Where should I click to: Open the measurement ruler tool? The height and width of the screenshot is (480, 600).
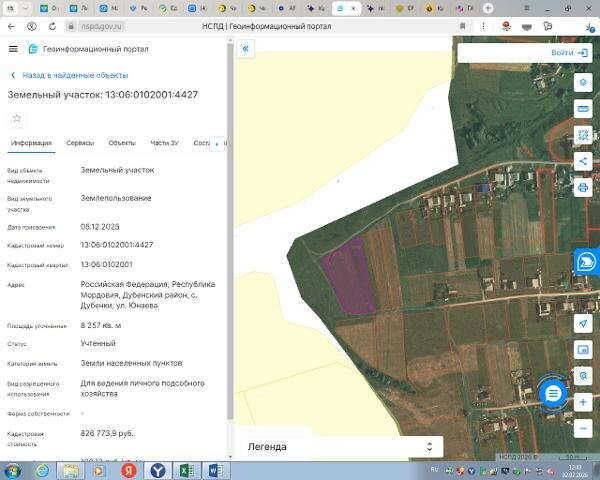[583, 109]
